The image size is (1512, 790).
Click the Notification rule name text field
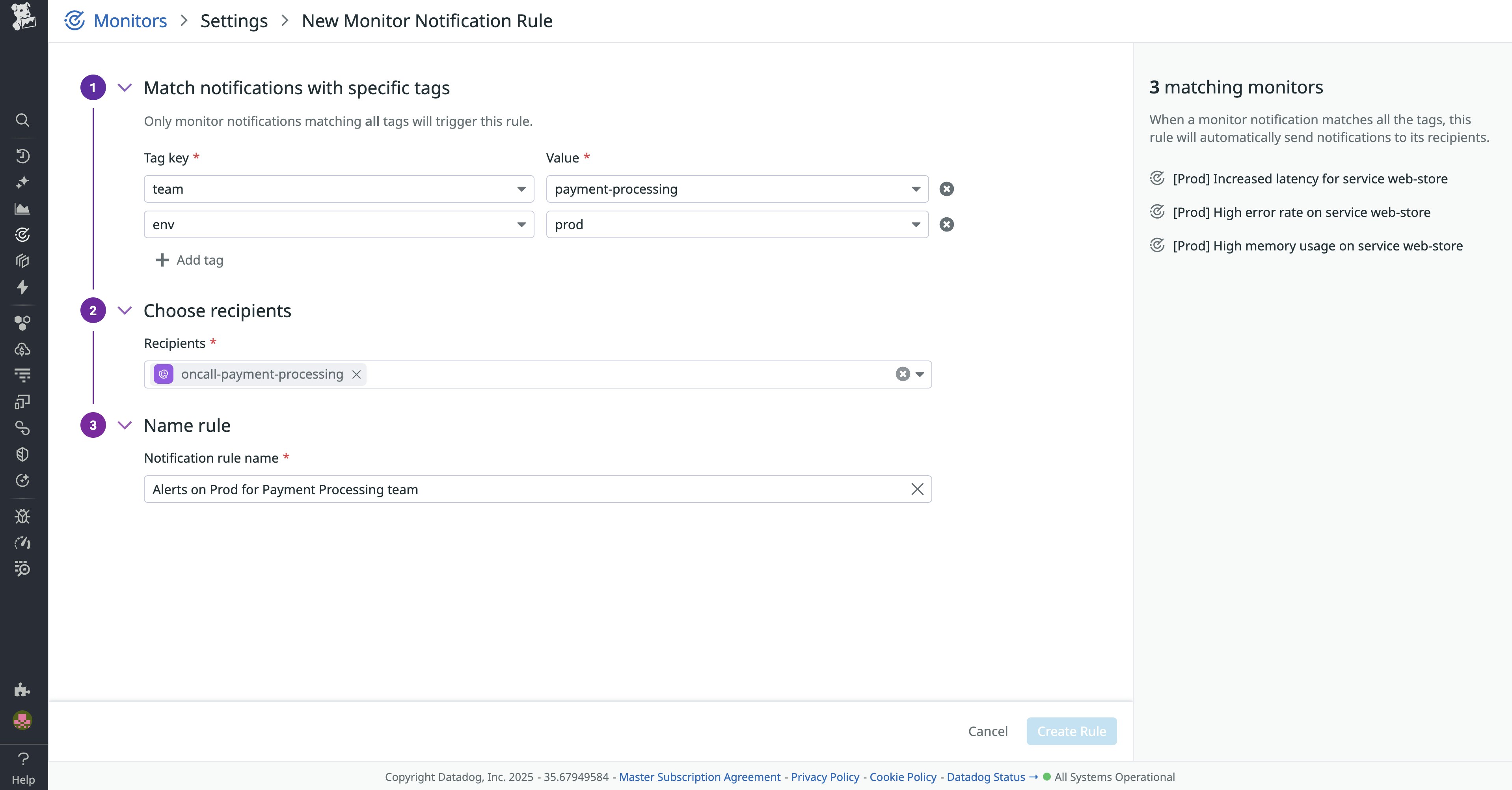(x=525, y=489)
